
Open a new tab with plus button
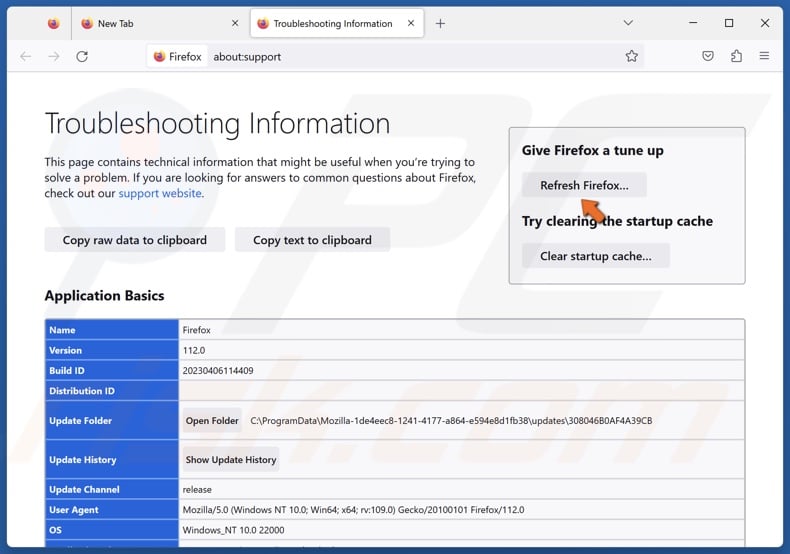pos(440,23)
